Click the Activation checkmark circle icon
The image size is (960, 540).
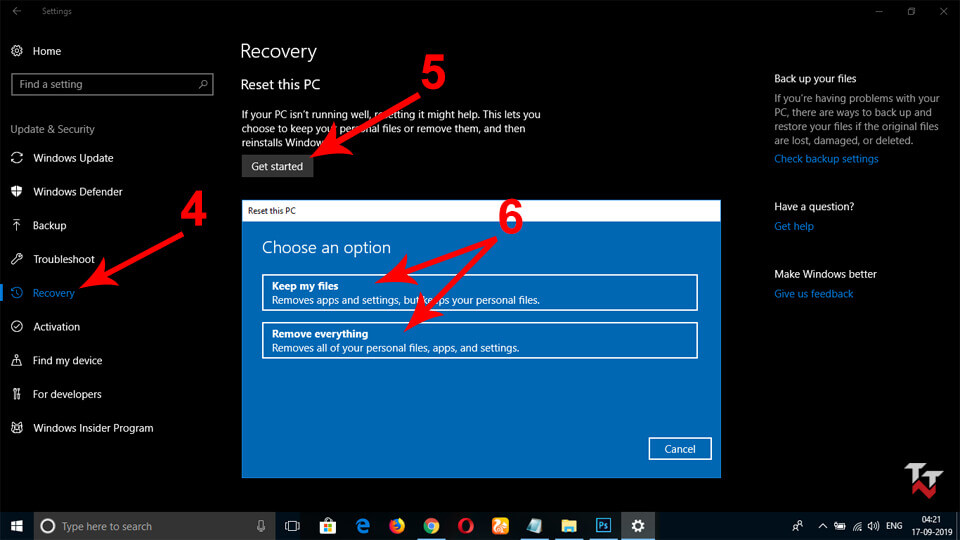click(x=17, y=326)
